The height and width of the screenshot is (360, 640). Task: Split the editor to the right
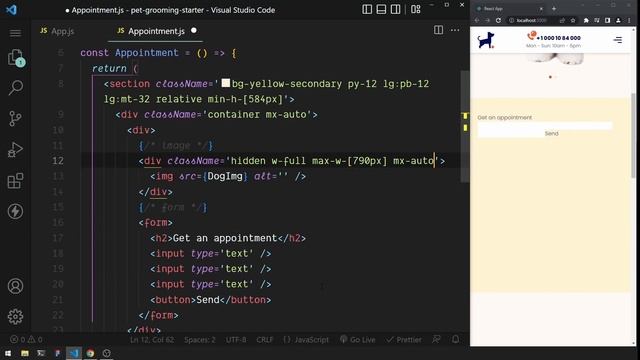click(x=438, y=30)
